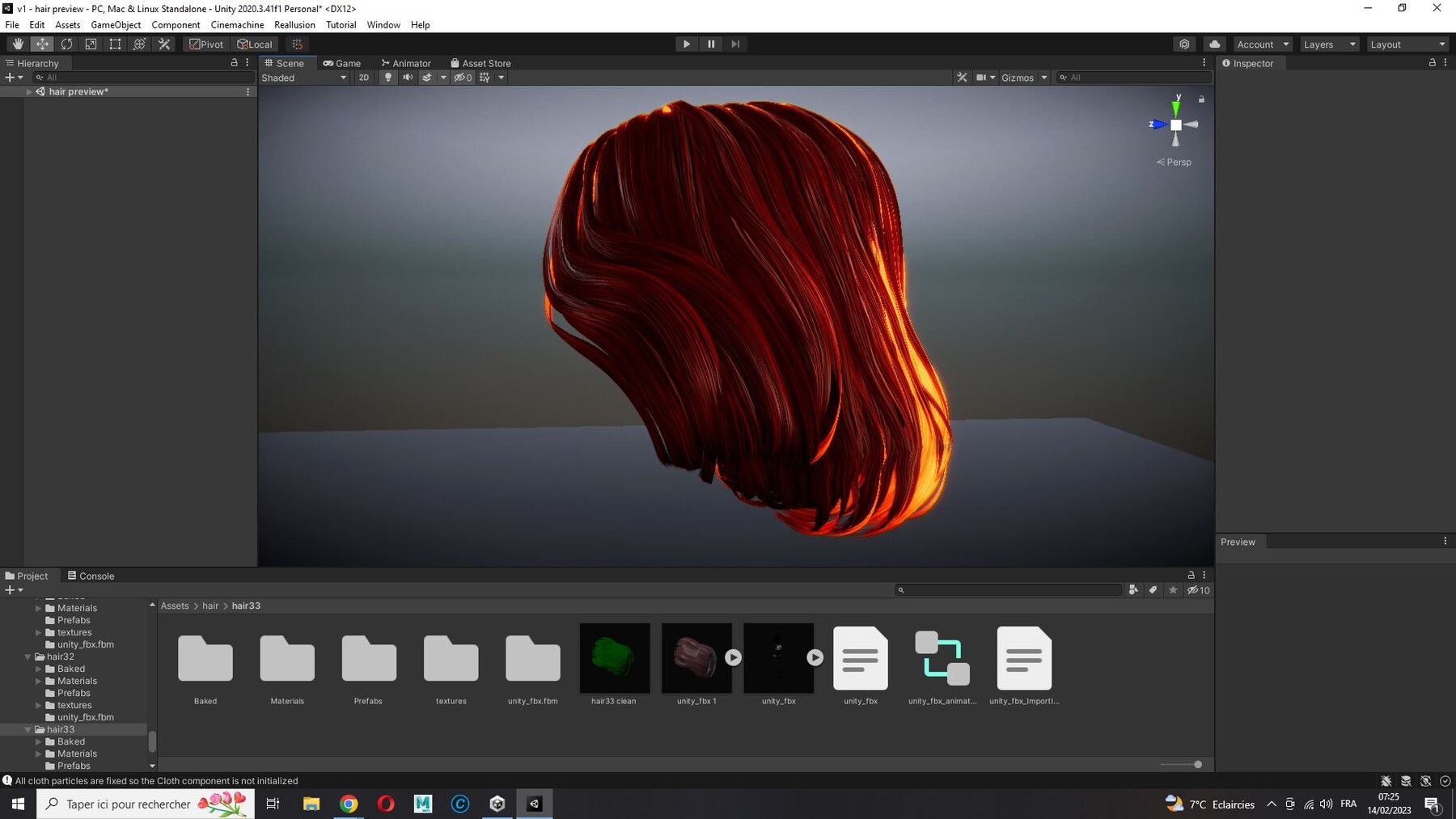Toggle scene grid visibility
This screenshot has height=819, width=1456.
tap(485, 78)
